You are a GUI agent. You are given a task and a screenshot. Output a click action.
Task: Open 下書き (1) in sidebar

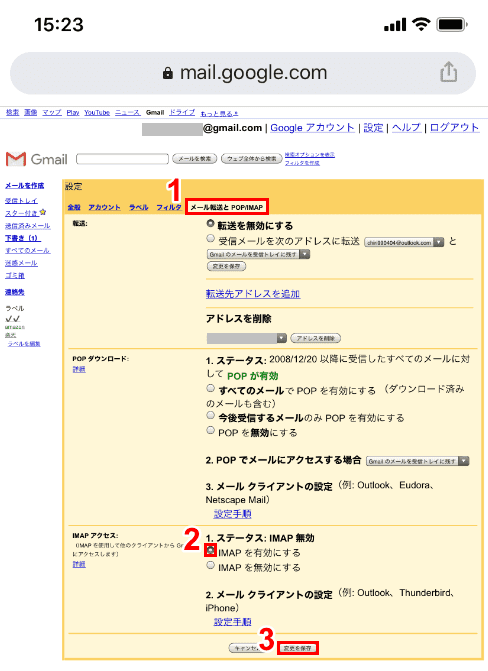point(23,238)
